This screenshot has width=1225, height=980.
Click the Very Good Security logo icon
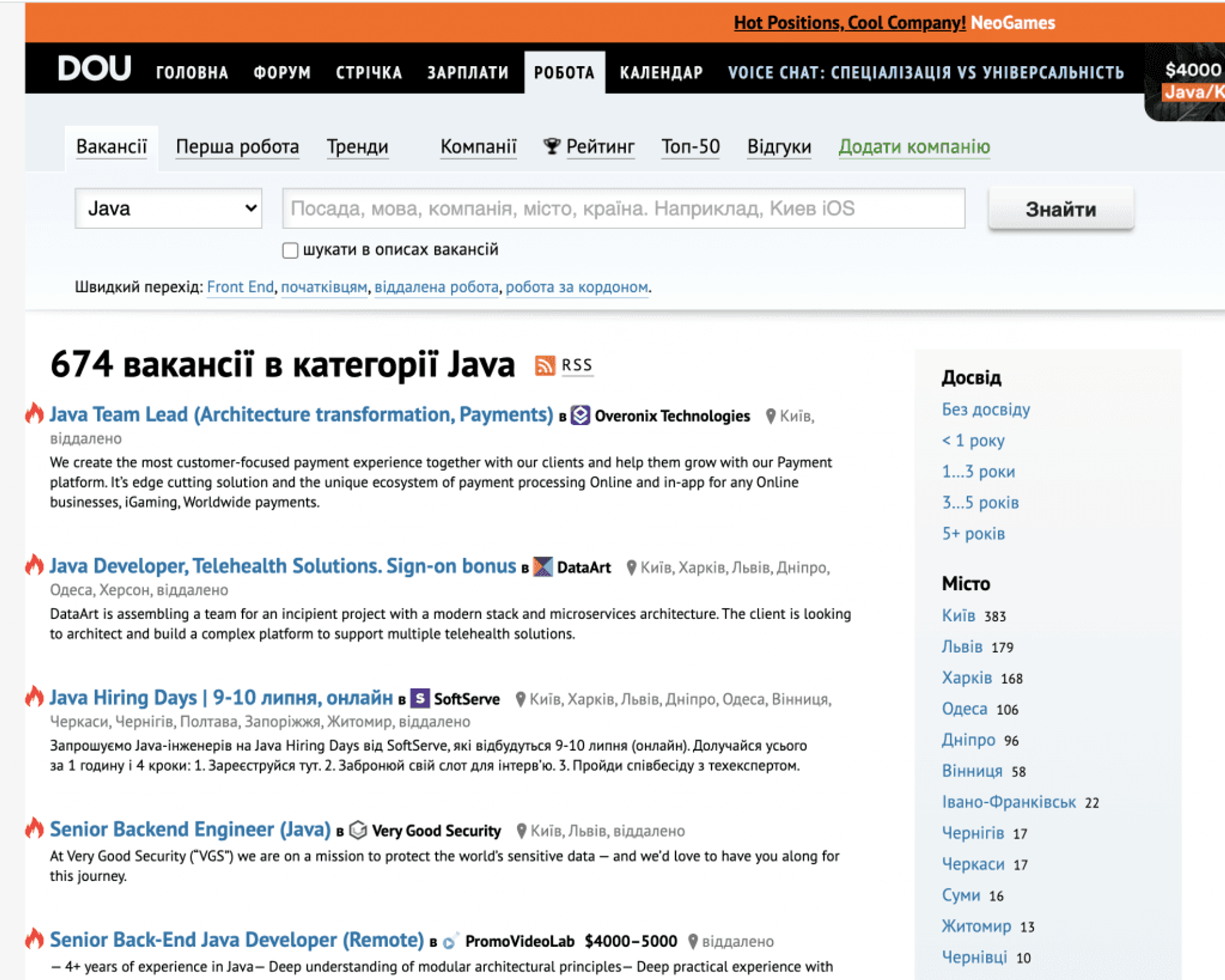(358, 830)
